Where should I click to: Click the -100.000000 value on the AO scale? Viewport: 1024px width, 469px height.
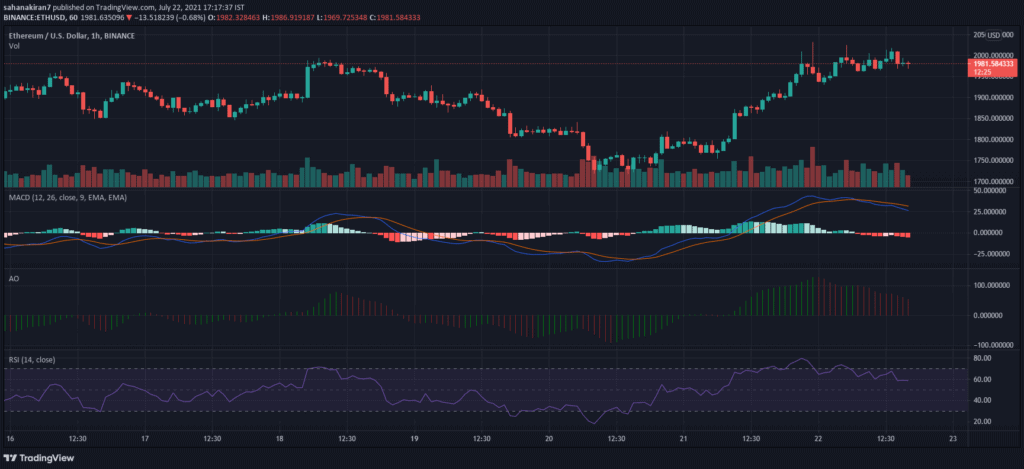(x=993, y=345)
